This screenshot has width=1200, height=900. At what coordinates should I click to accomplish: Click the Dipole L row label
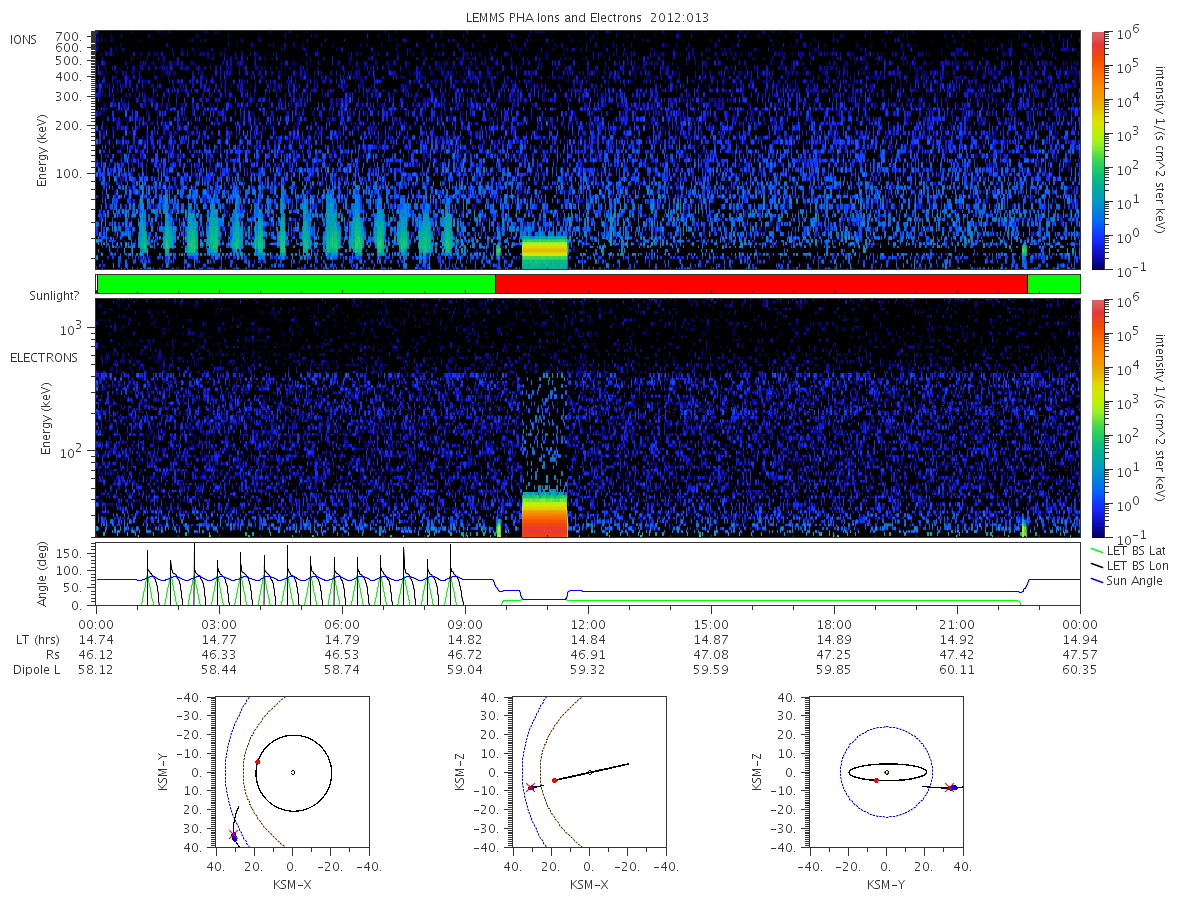click(36, 669)
